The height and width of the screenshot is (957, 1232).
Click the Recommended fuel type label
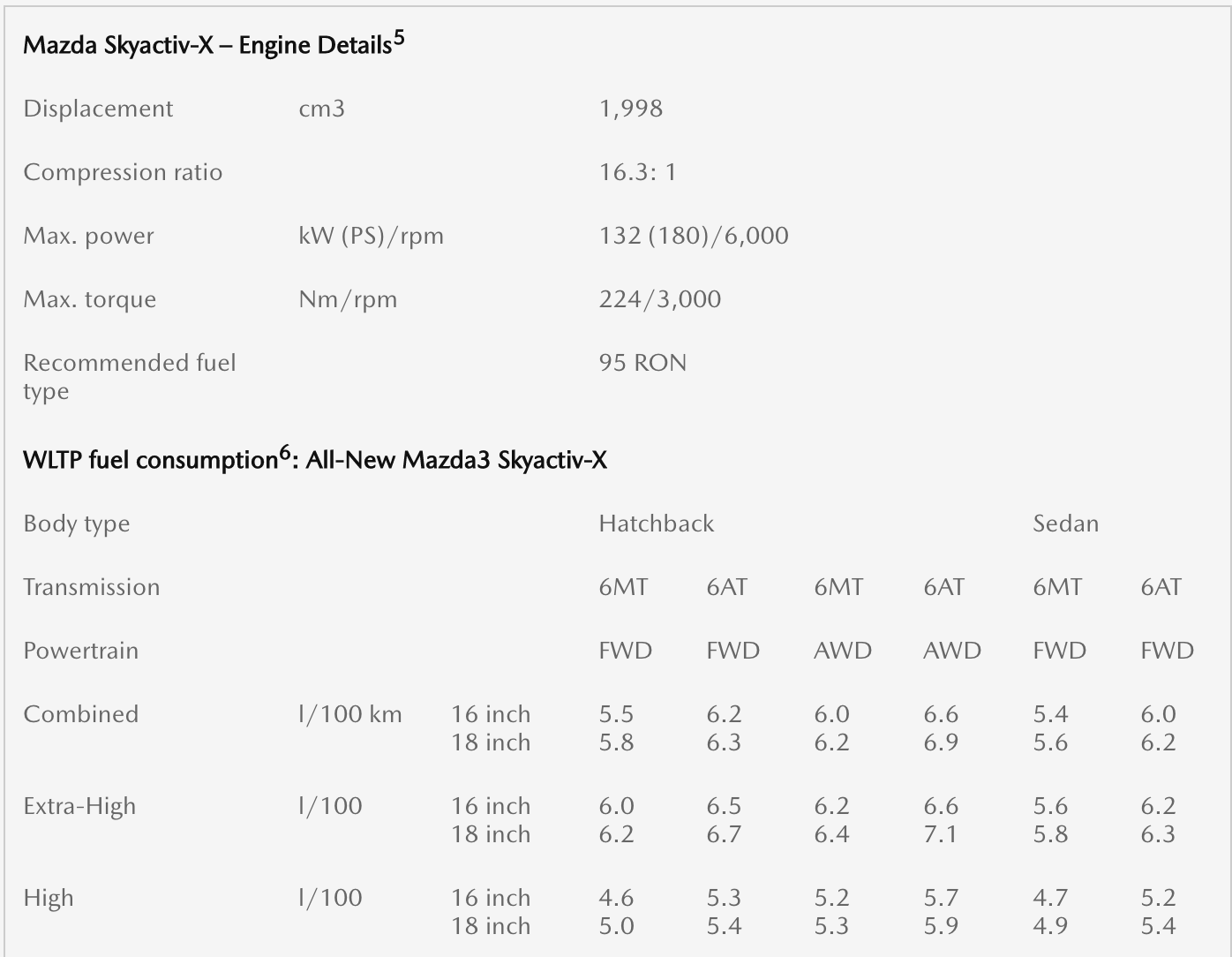pyautogui.click(x=129, y=376)
